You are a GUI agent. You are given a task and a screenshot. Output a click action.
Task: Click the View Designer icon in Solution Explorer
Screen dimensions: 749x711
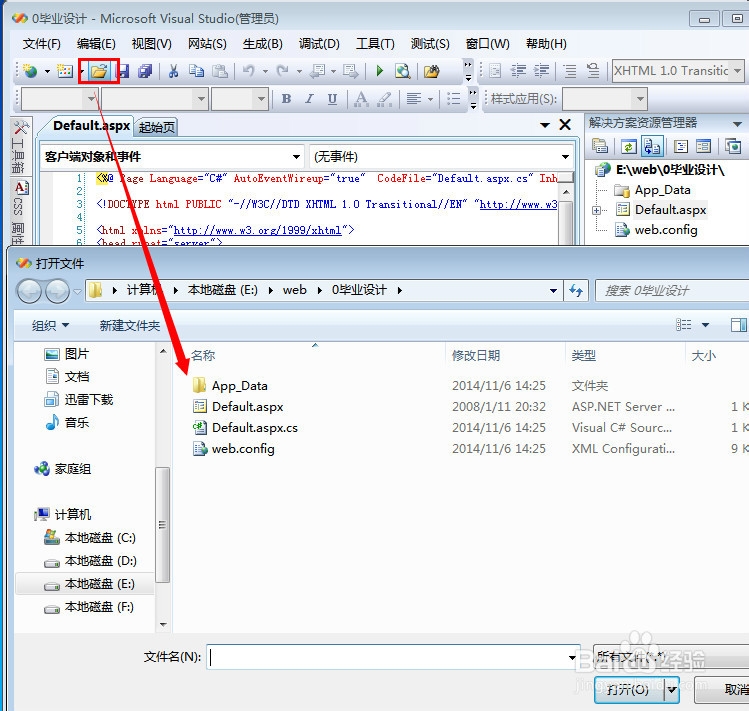tap(704, 146)
